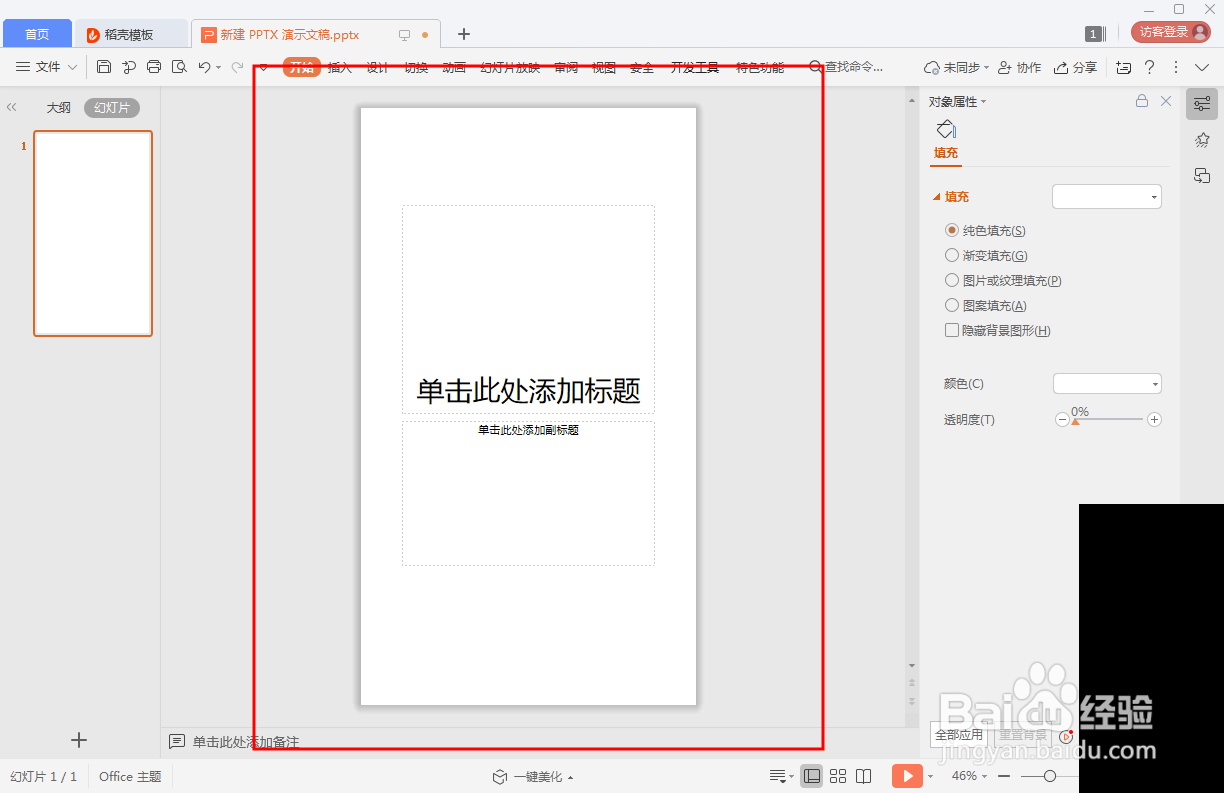1224x793 pixels.
Task: Expand slideshow options arrow beside play button
Action: click(931, 777)
